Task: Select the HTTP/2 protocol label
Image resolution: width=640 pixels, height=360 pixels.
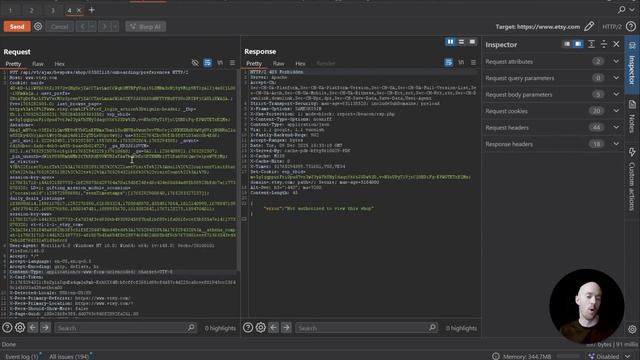Action: [x=612, y=27]
